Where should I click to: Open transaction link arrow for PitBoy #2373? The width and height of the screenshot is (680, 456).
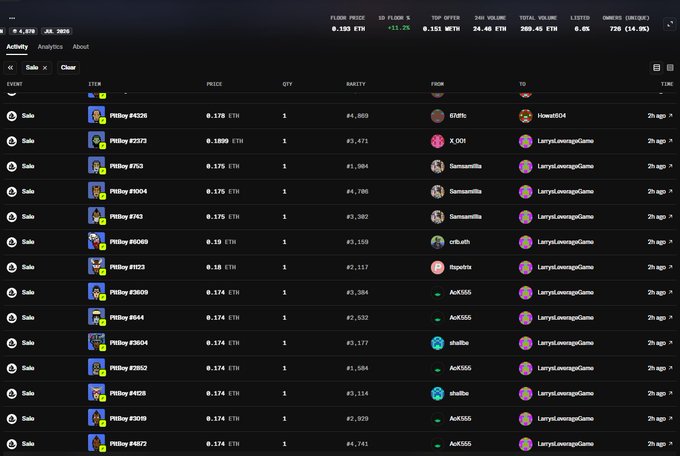(670, 141)
